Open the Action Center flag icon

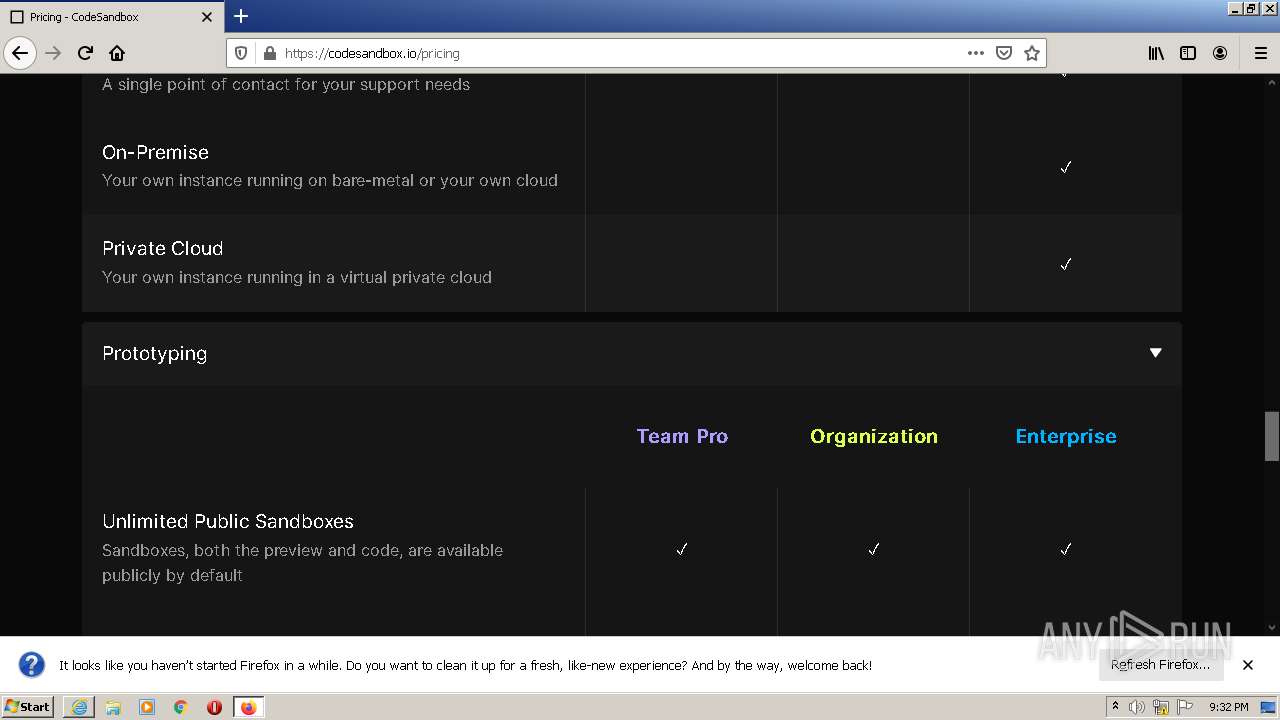tap(1185, 707)
